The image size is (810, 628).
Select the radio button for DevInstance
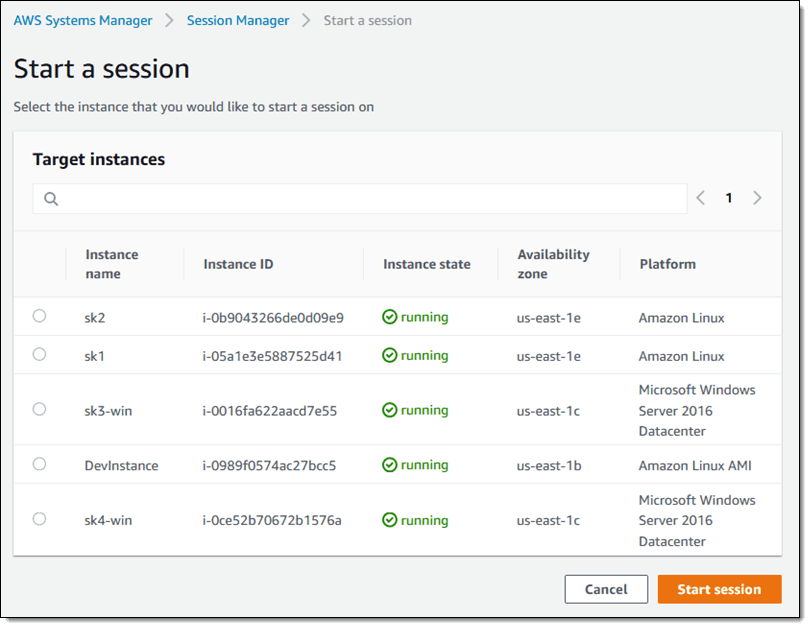click(x=38, y=465)
